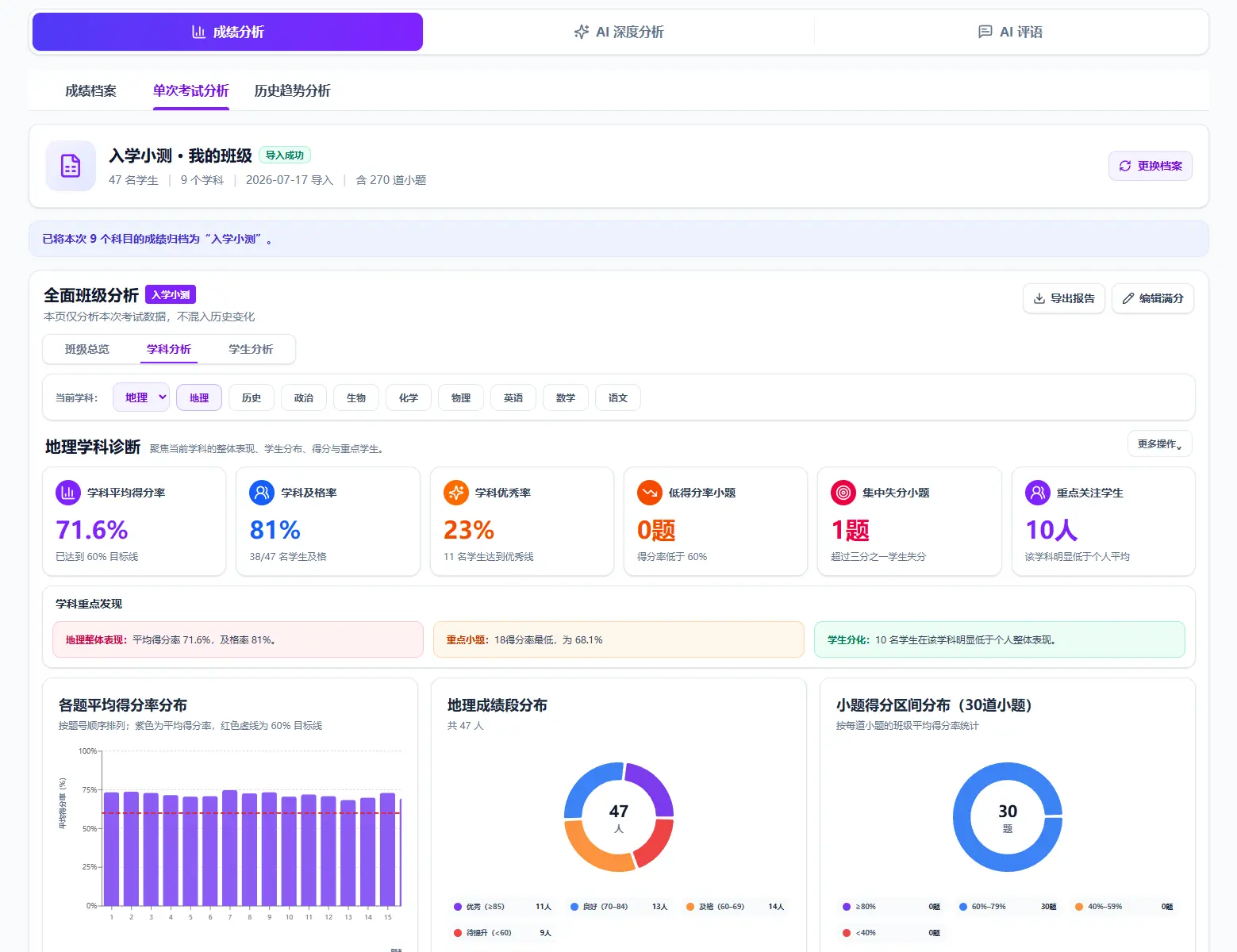Screen dimensions: 1237x952
Task: Click the 地理成绩段分布 donut chart center
Action: pos(619,817)
